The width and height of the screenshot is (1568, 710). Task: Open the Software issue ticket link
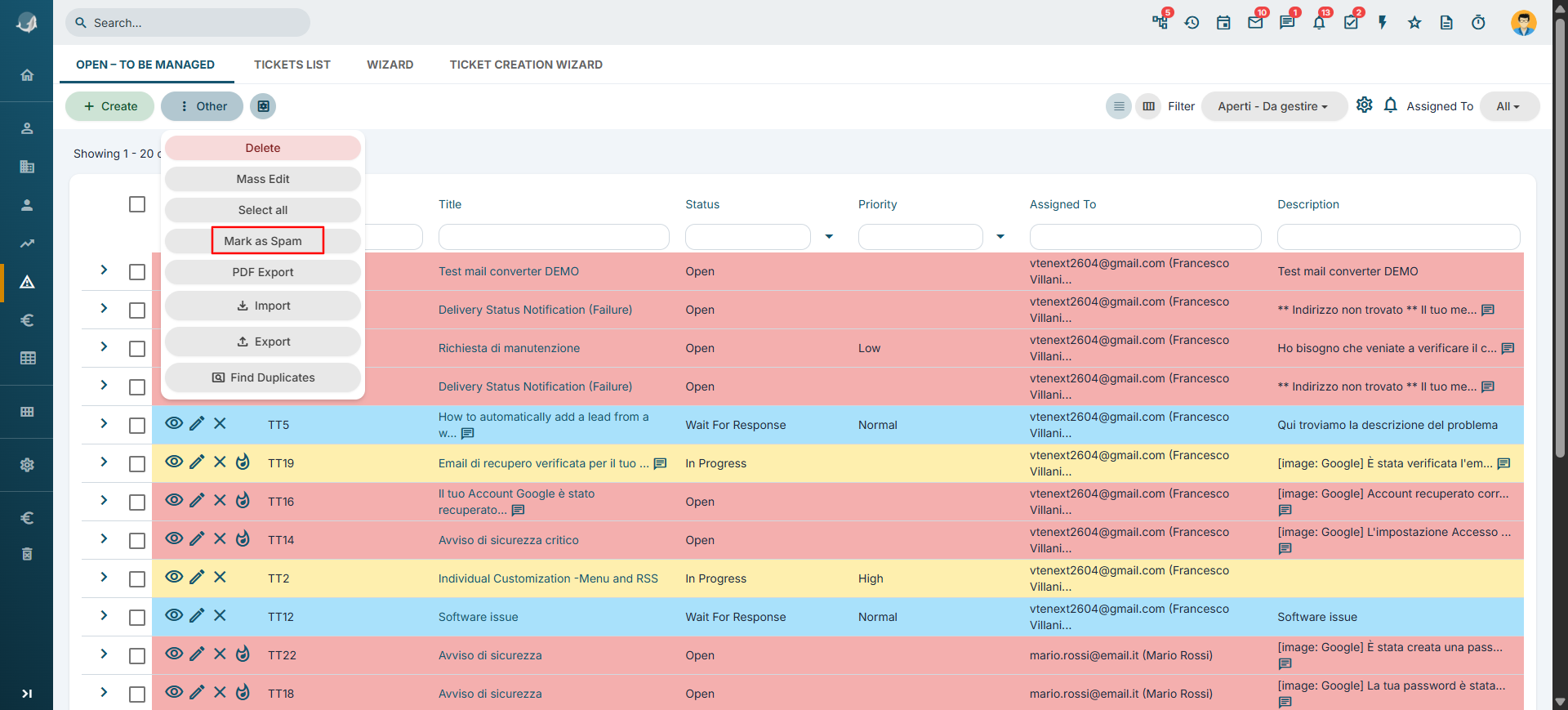click(479, 617)
